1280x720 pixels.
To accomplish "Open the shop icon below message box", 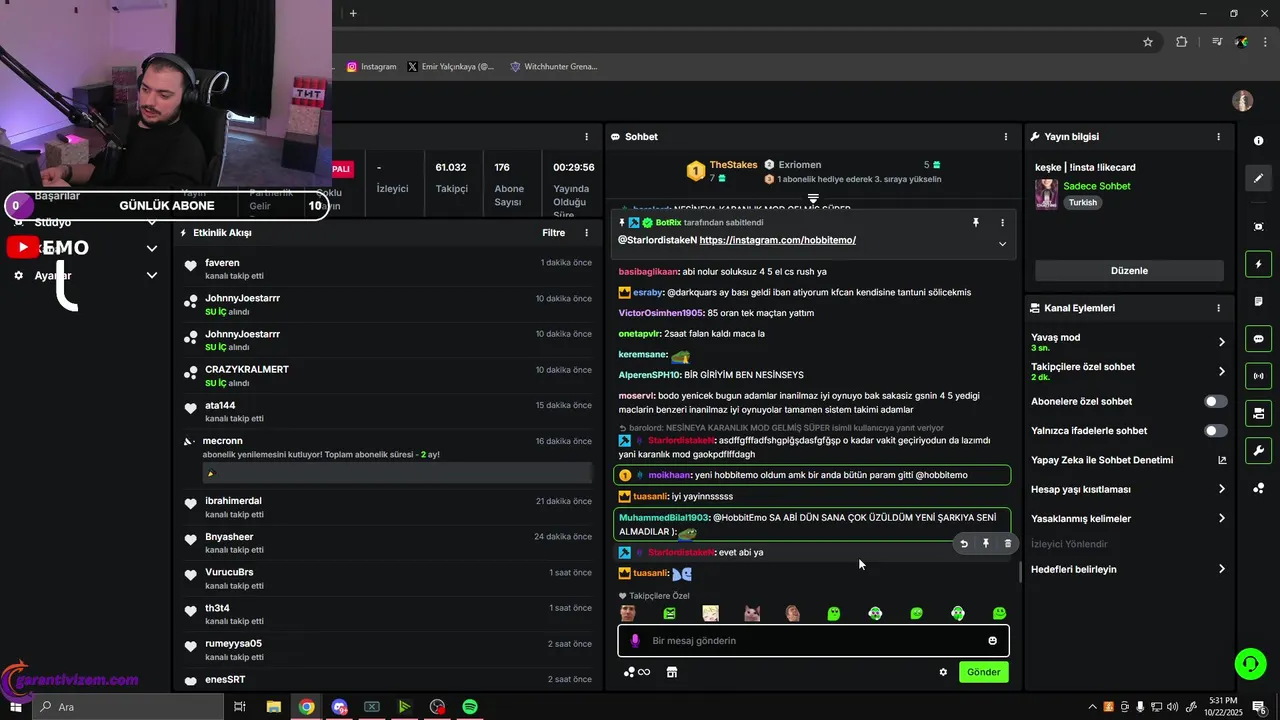I will 672,672.
